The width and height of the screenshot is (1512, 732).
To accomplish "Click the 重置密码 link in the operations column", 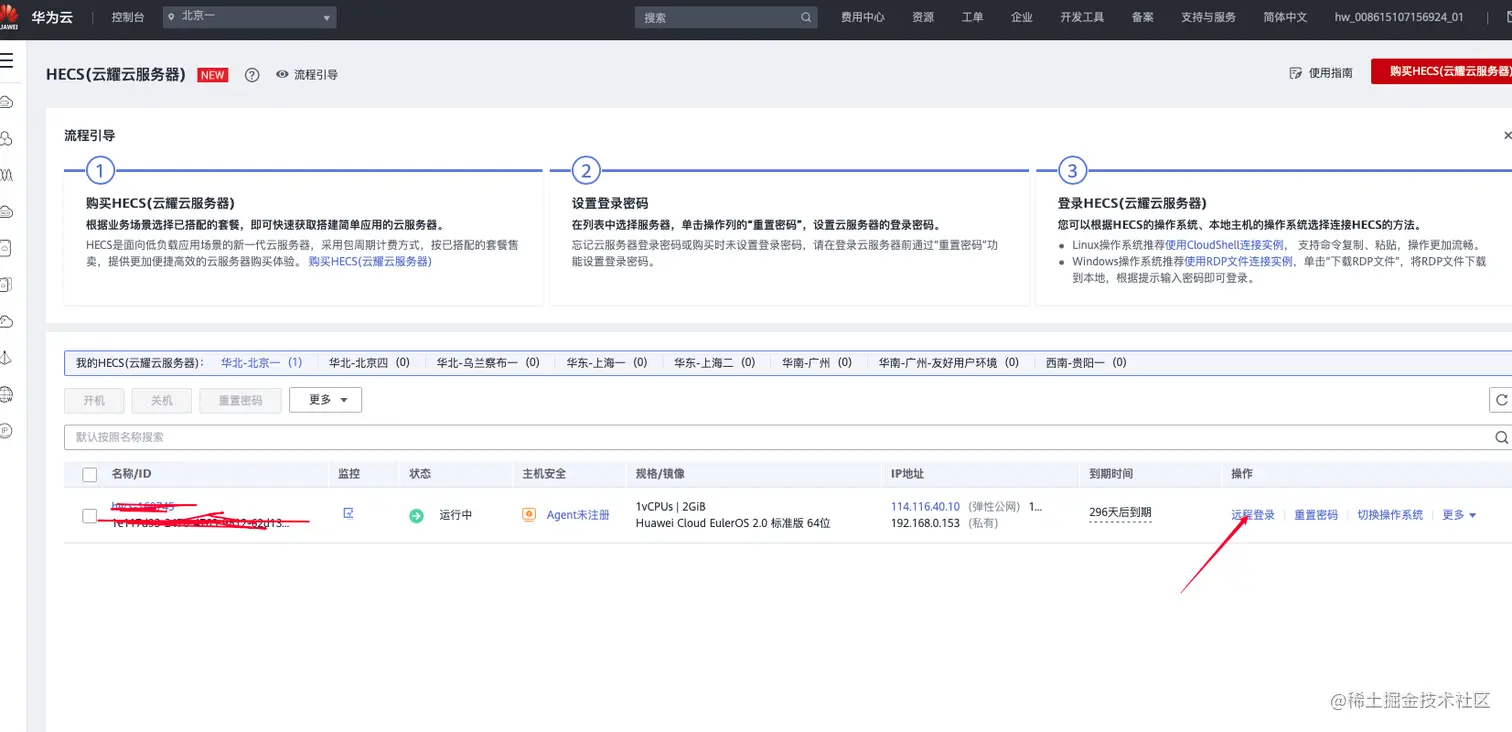I will [1316, 515].
